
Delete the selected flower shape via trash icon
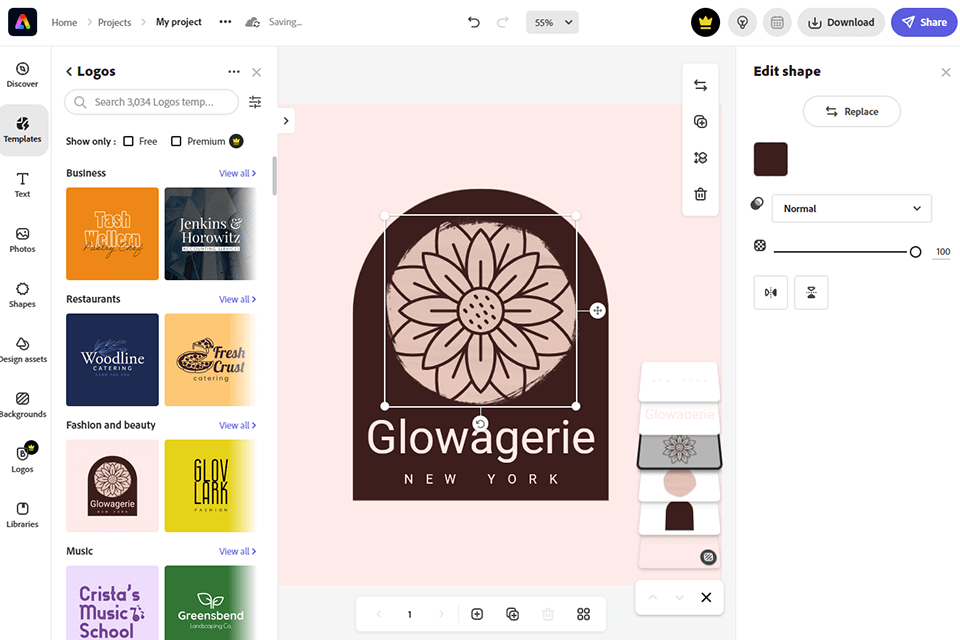(x=700, y=196)
